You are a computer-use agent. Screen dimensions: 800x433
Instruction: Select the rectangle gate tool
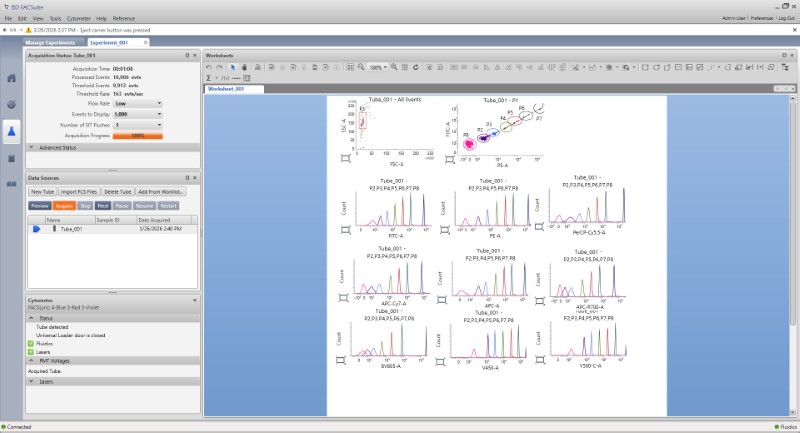(x=645, y=67)
